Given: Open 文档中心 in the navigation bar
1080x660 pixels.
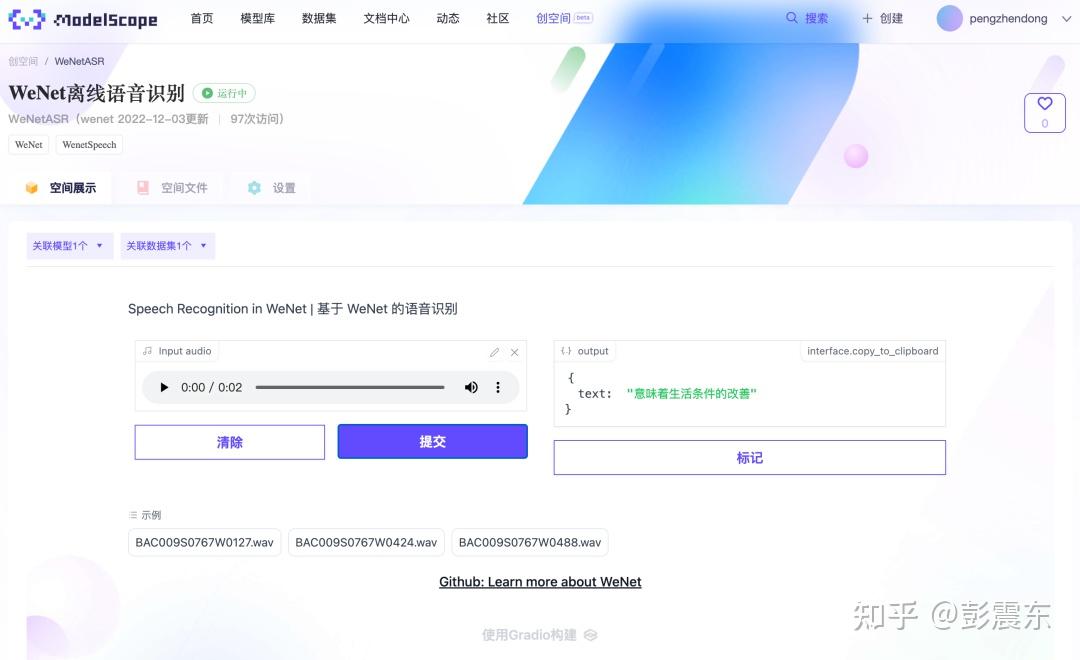Looking at the screenshot, I should [x=386, y=19].
